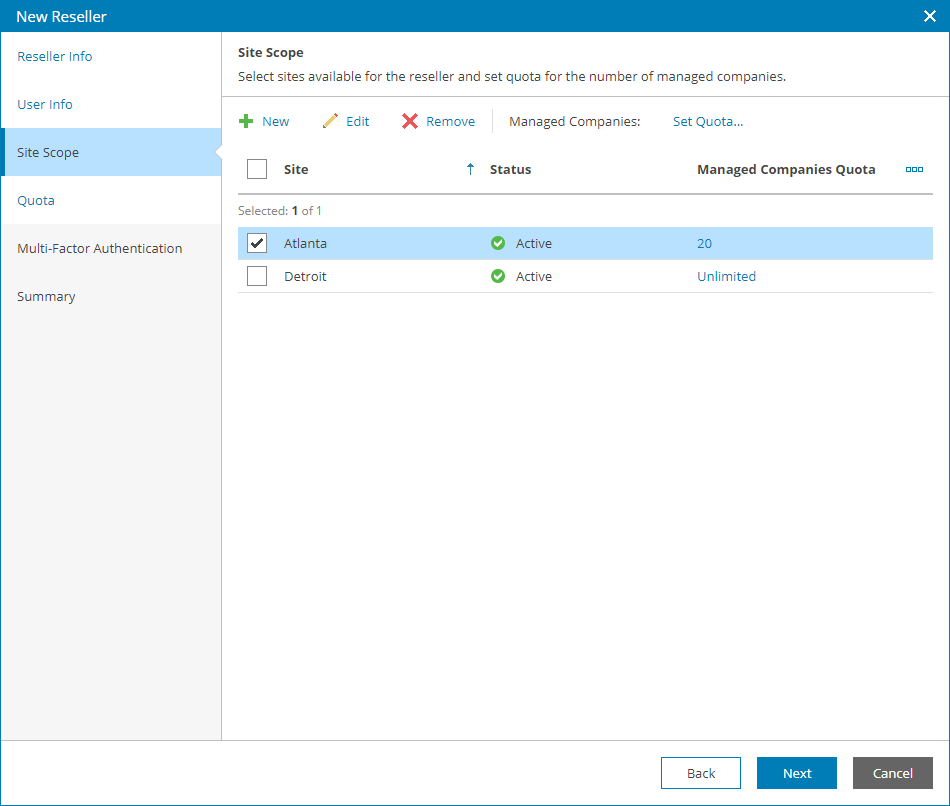Screen dimensions: 950x806
Task: Click the green Active status icon for Detroit
Action: click(x=498, y=277)
